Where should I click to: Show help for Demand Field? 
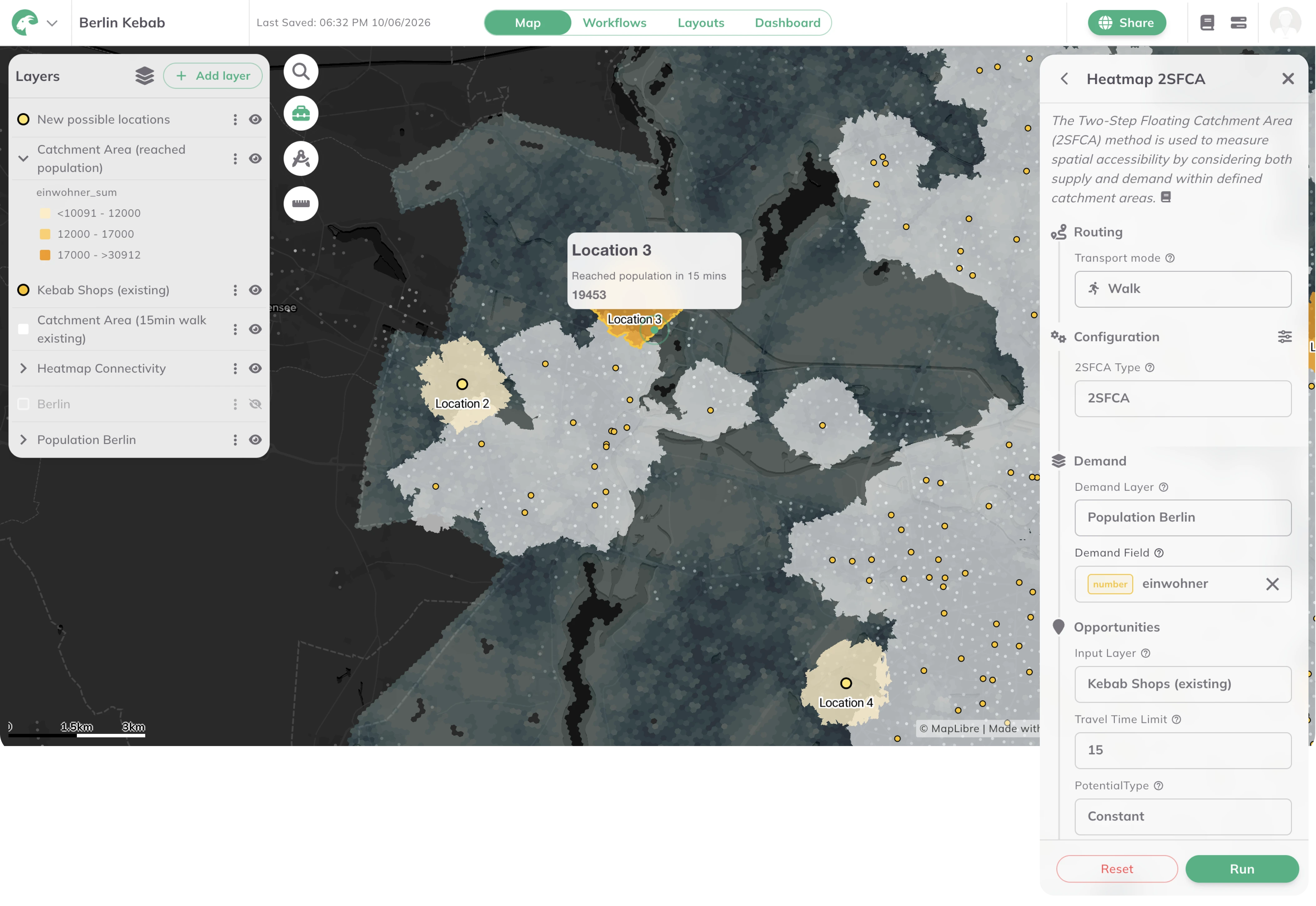pyautogui.click(x=1159, y=554)
